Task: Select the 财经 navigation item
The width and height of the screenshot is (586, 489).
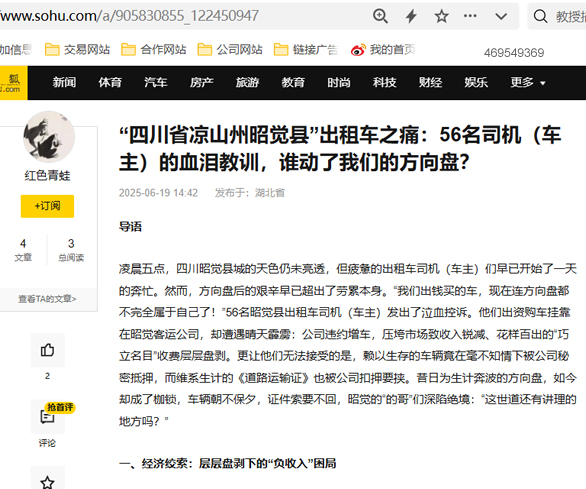Action: 430,82
